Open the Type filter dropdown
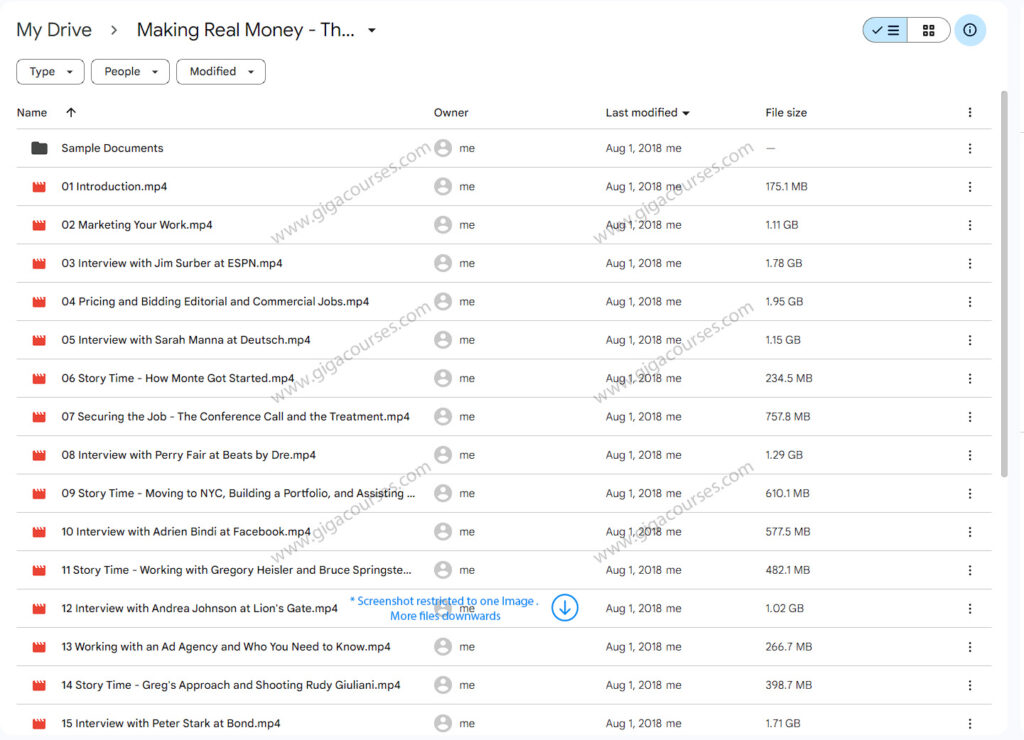The height and width of the screenshot is (740, 1024). coord(50,72)
